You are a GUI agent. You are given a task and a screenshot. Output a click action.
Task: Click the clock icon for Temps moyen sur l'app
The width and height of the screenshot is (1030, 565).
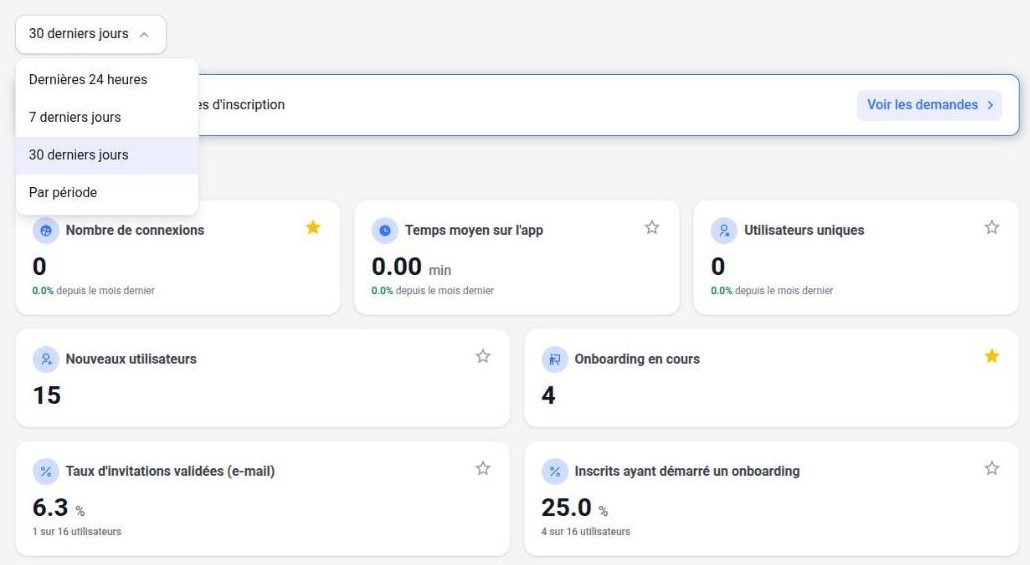point(384,231)
